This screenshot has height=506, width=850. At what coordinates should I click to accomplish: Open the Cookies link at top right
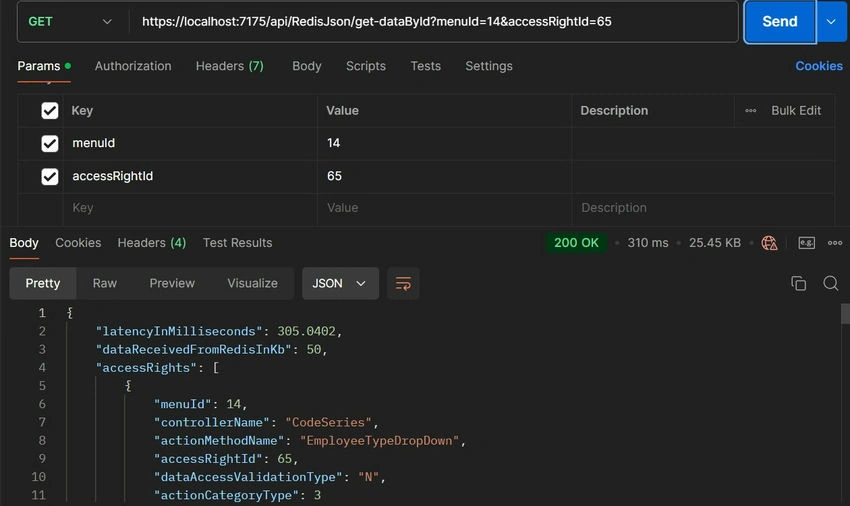point(819,66)
